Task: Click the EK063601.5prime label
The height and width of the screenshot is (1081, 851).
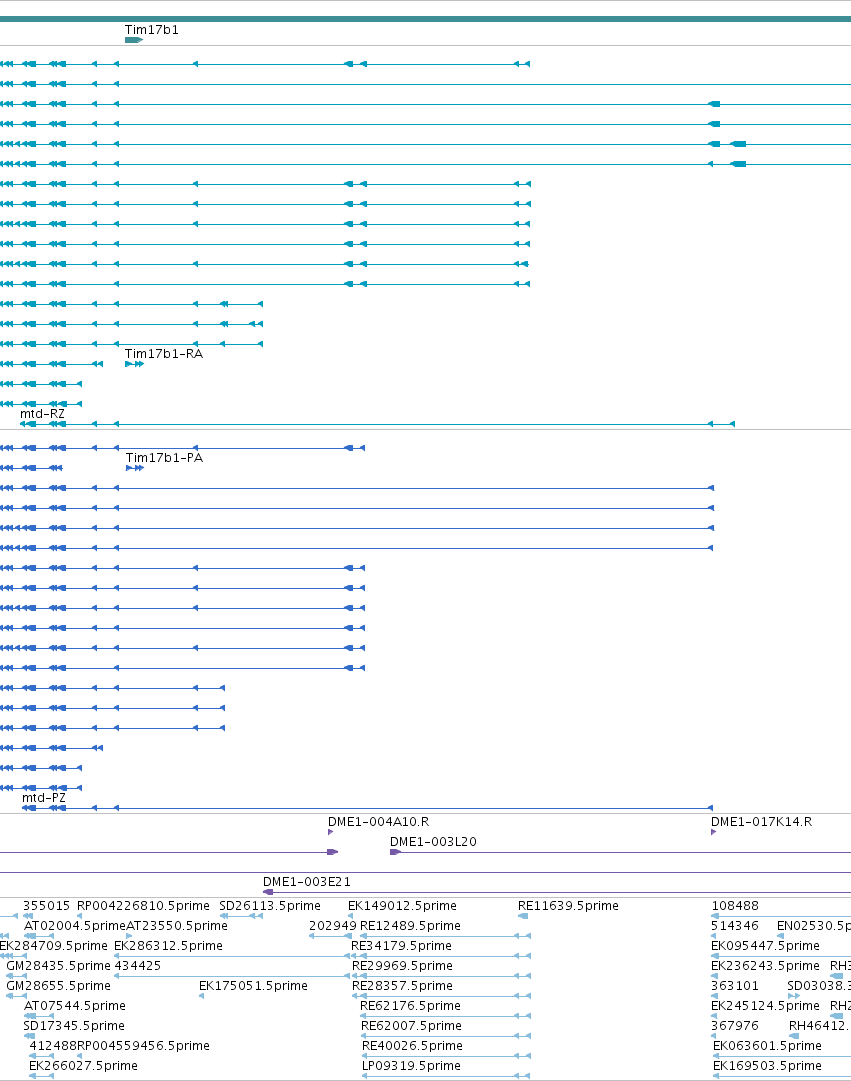Action: click(x=768, y=1046)
